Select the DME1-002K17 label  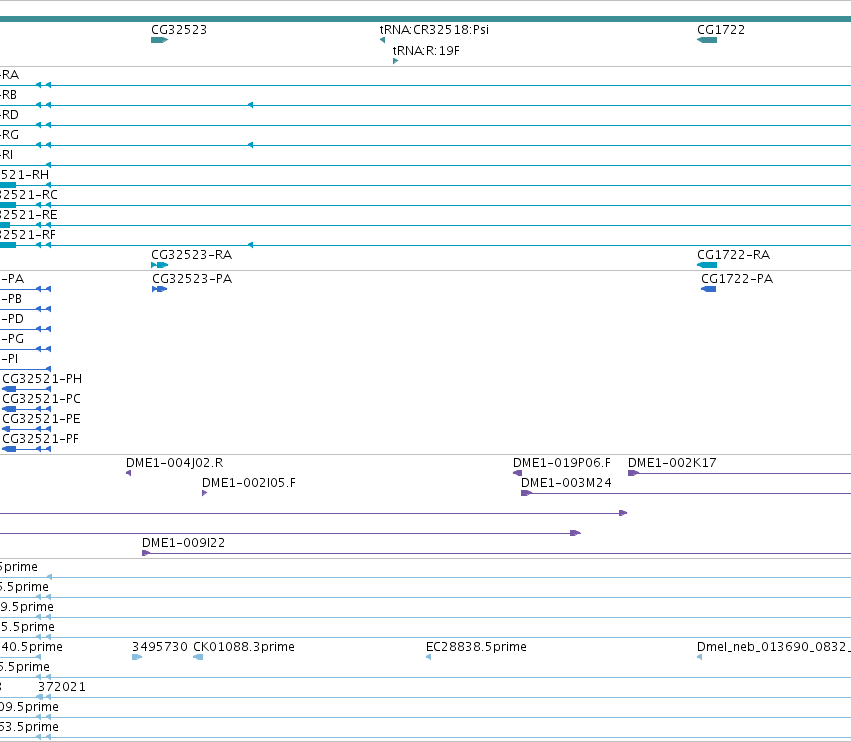[672, 463]
